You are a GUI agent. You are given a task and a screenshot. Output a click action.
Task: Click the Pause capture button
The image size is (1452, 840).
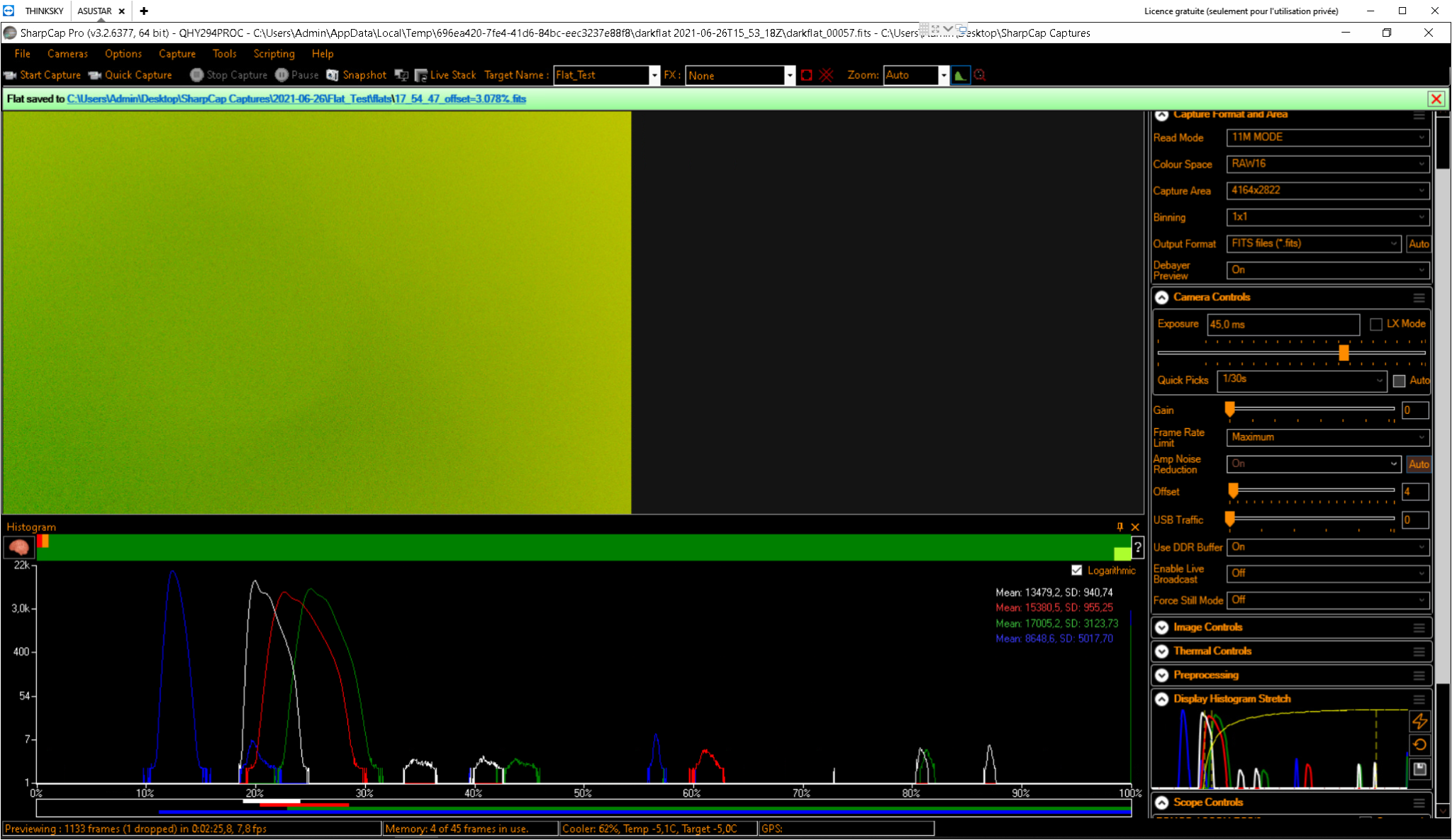pos(297,75)
